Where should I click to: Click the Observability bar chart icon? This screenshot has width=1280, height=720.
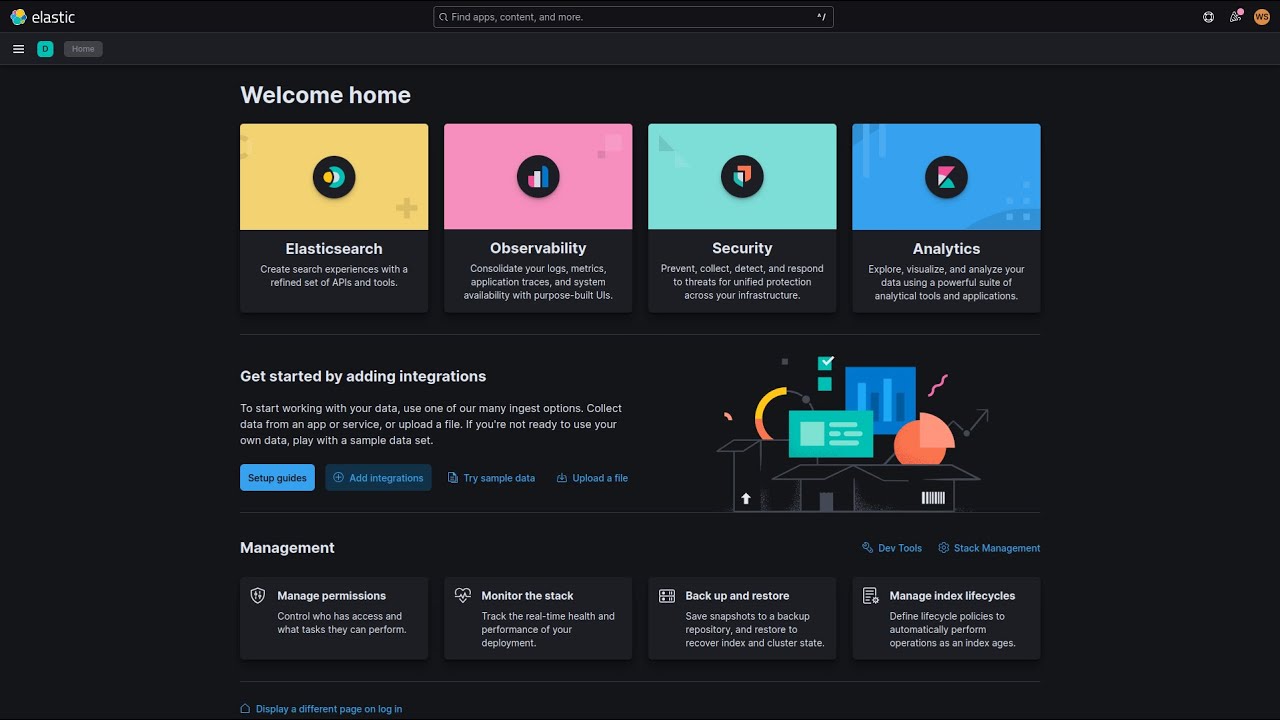coord(538,177)
